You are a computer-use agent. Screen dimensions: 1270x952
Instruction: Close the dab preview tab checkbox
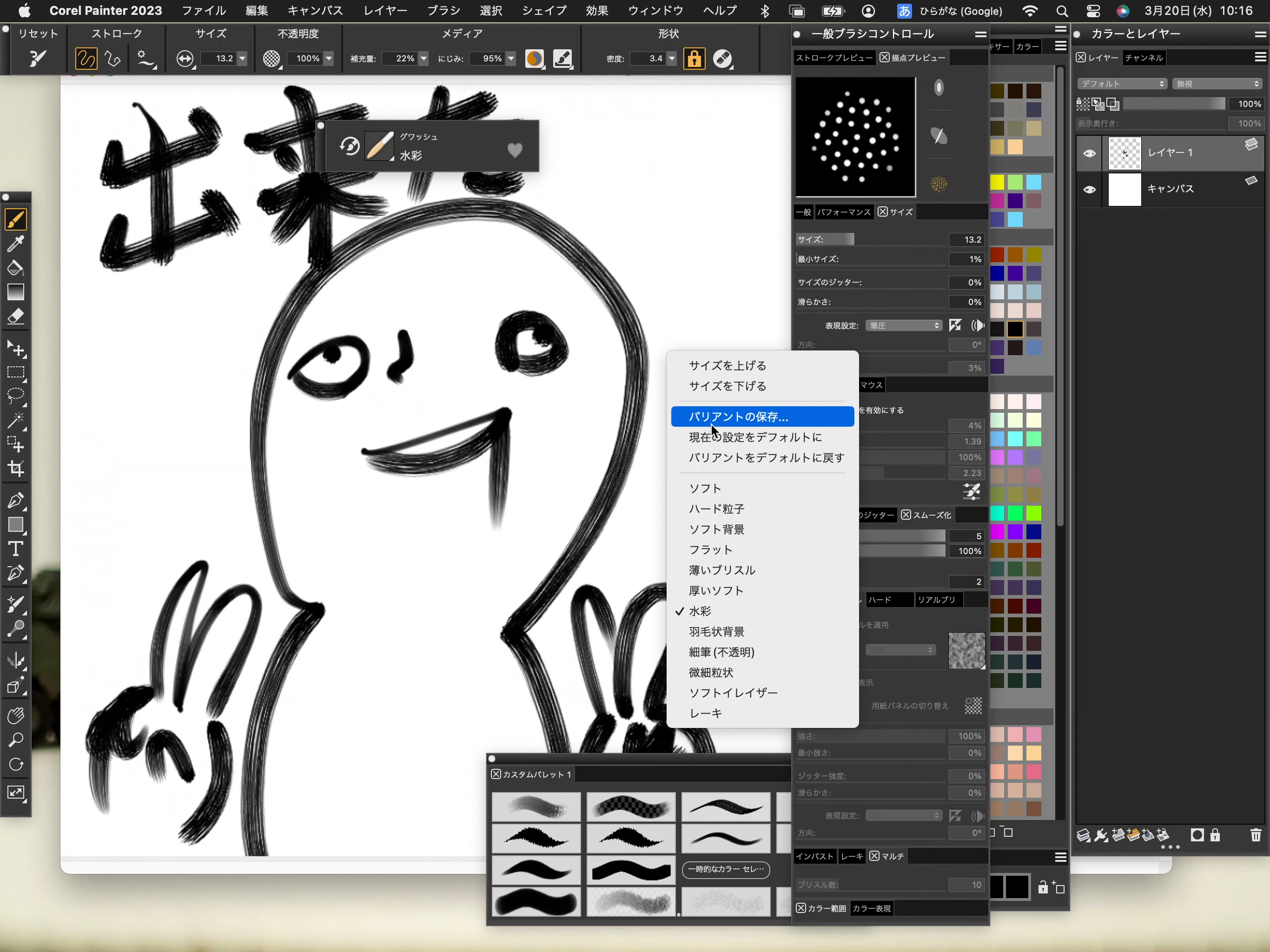(x=885, y=58)
